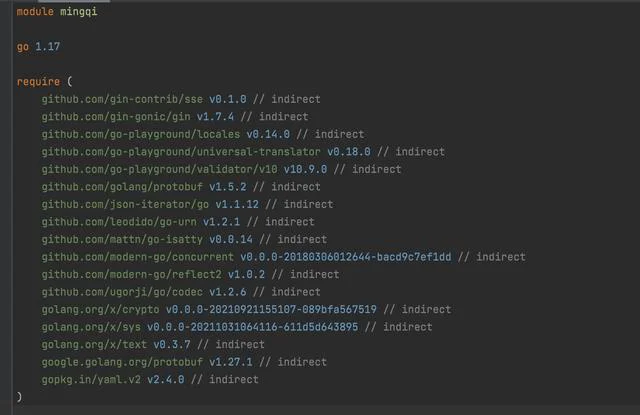
Task: Open the github.com/gin-gonic/gin module path
Action: [x=116, y=117]
